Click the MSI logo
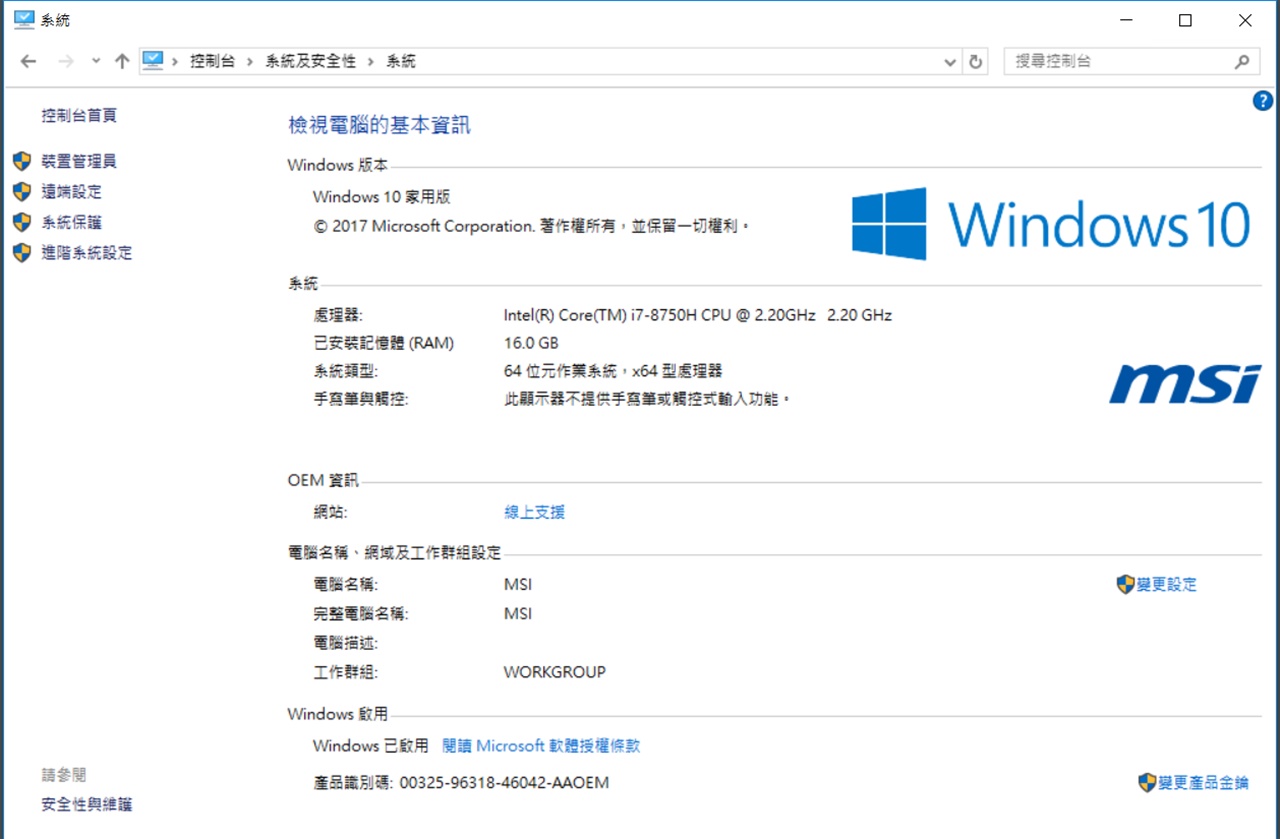 click(x=1186, y=384)
